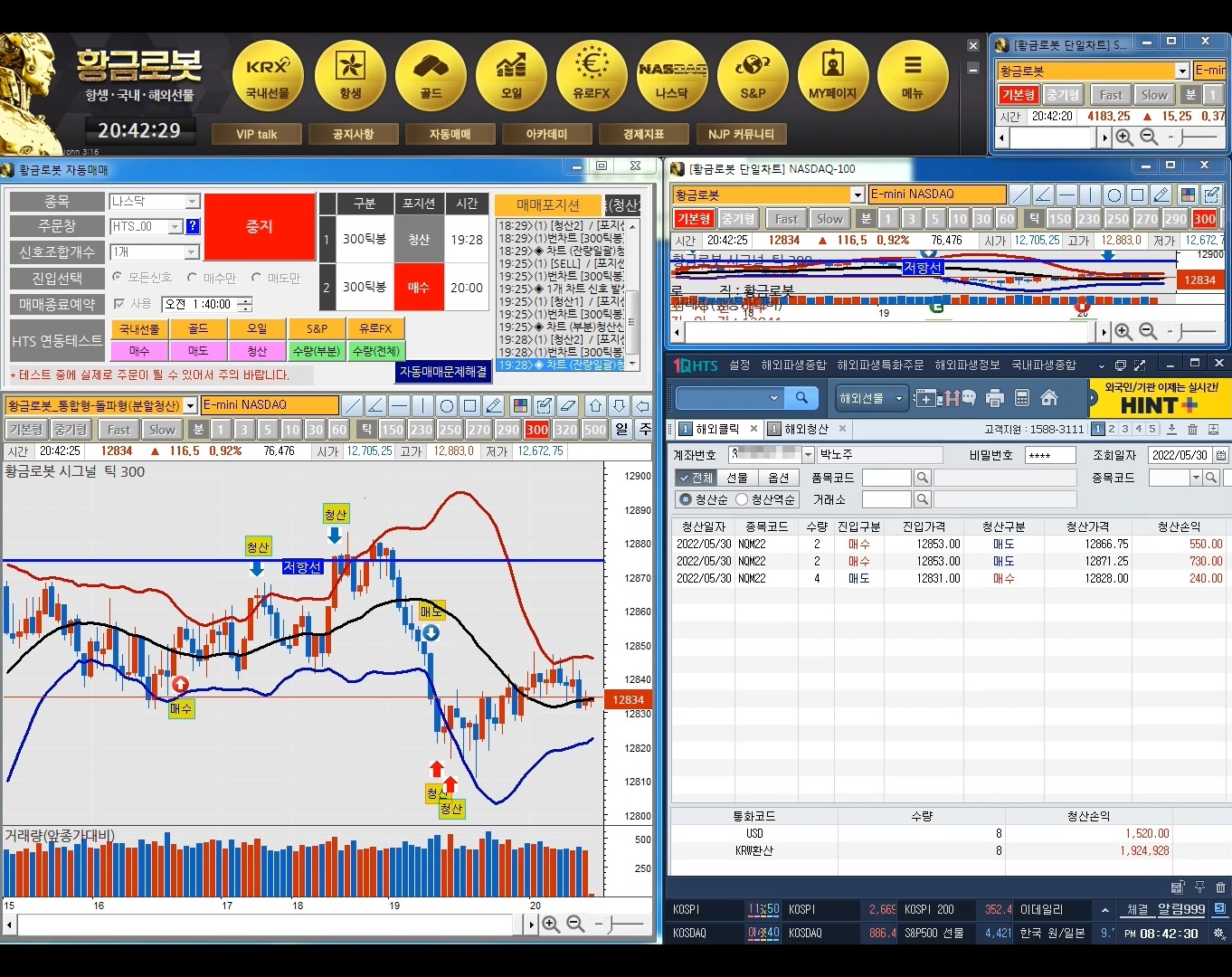The image size is (1232, 977).
Task: Expand the 해외선물 dropdown in HTS toolbar
Action: coord(898,398)
